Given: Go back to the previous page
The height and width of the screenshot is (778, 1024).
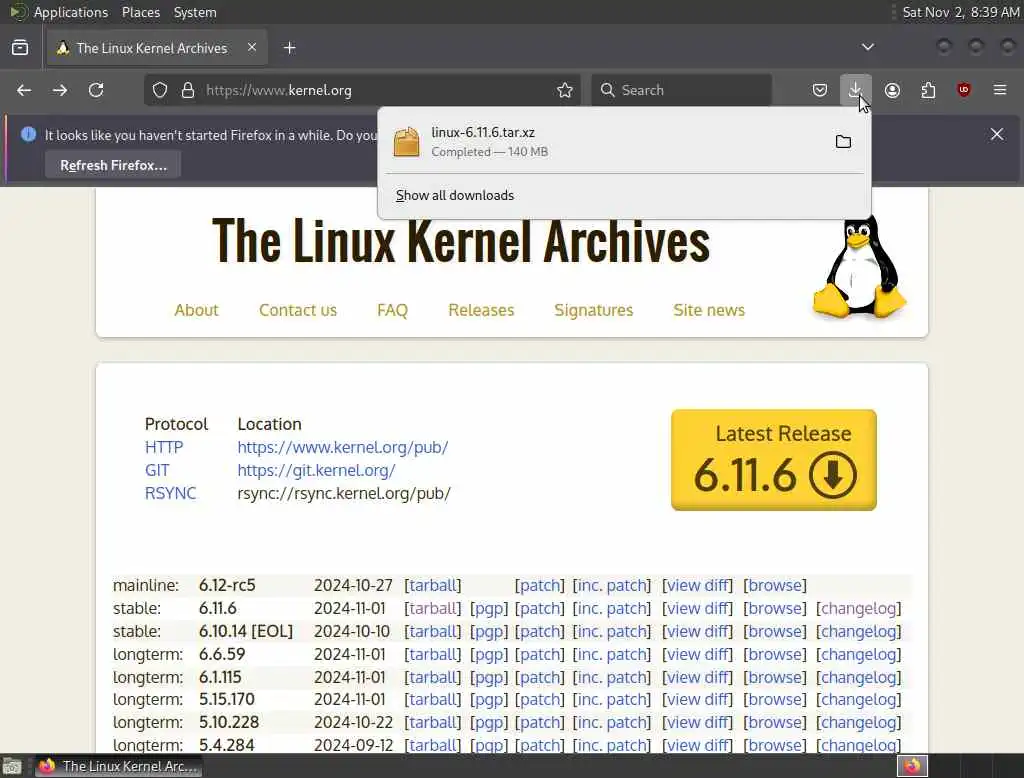Looking at the screenshot, I should point(24,90).
